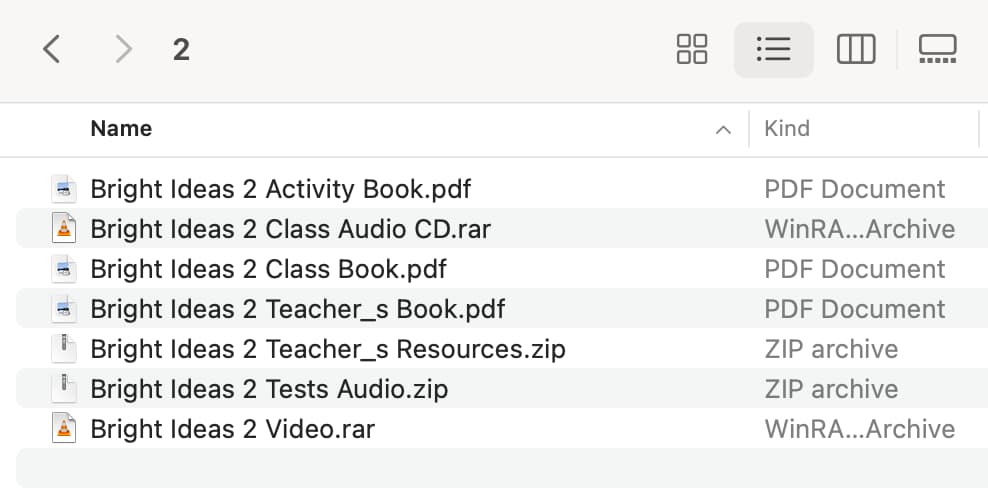Select Bright Ideas 2 Video.rar file
Screen dimensions: 988x488
(502, 429)
